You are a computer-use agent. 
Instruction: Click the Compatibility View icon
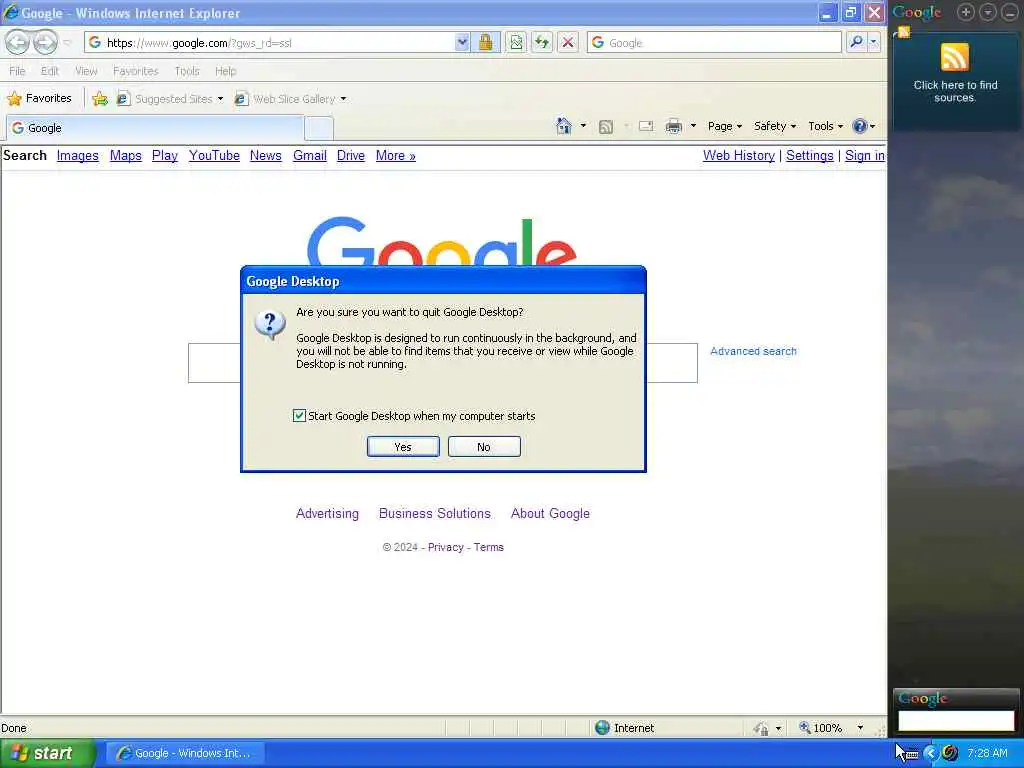click(516, 42)
